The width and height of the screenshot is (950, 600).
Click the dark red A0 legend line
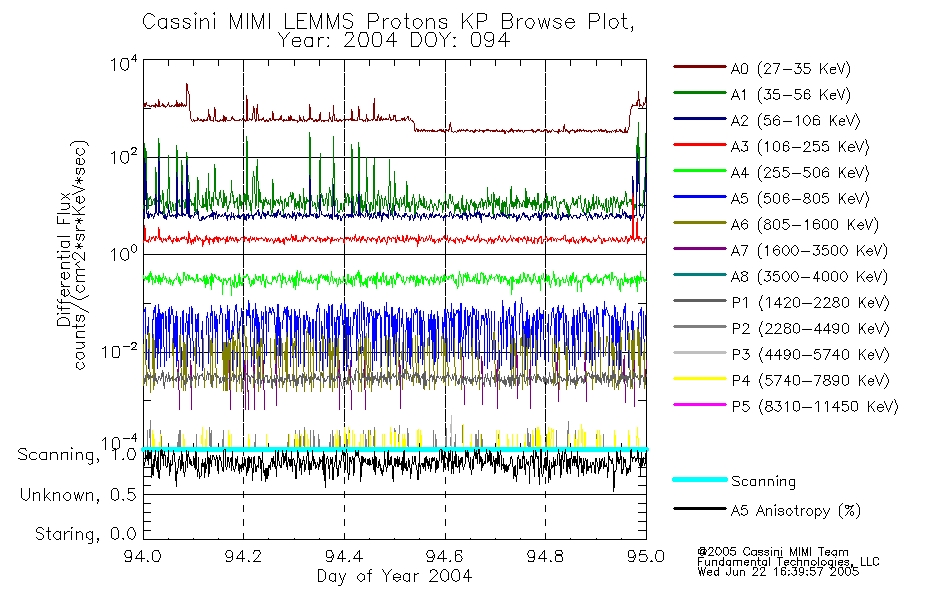pyautogui.click(x=700, y=67)
